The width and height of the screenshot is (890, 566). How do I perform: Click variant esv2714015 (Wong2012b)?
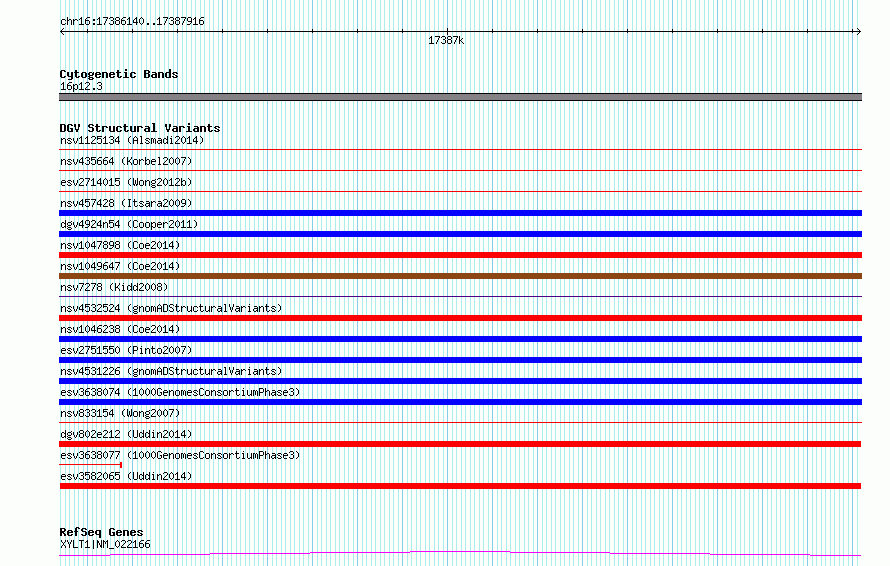coord(126,182)
